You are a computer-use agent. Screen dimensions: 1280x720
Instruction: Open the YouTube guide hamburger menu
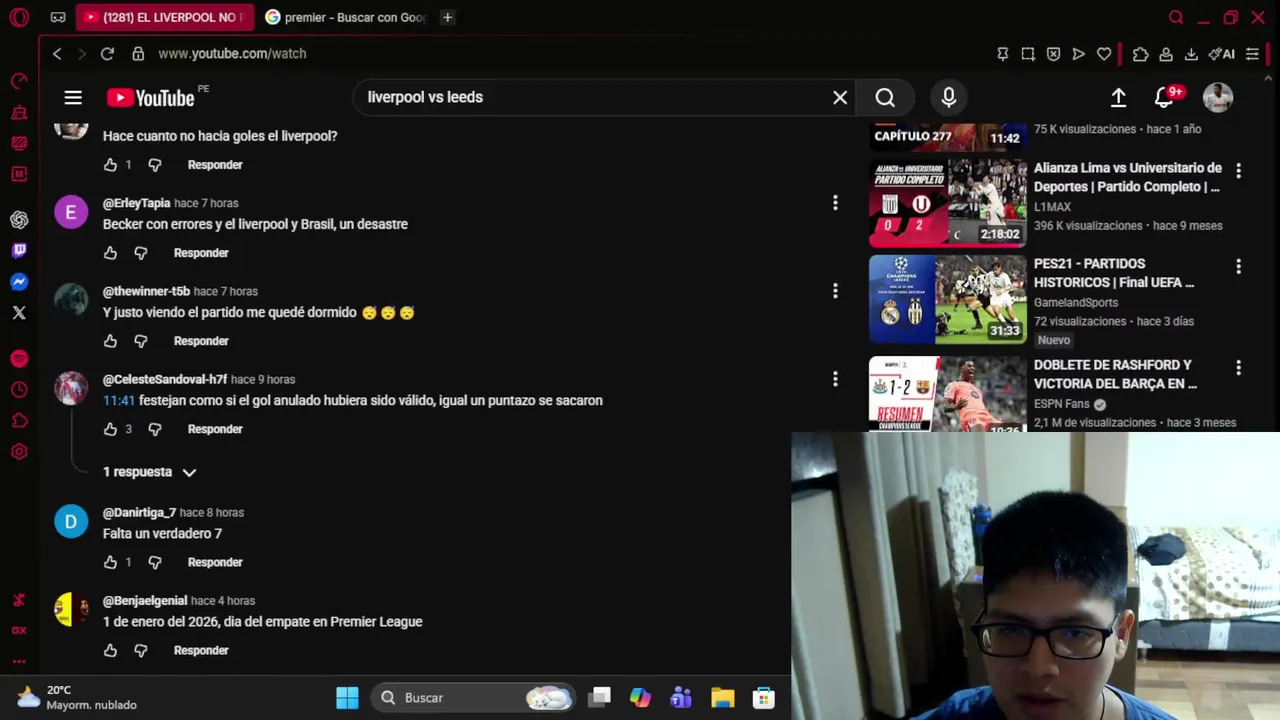point(73,97)
